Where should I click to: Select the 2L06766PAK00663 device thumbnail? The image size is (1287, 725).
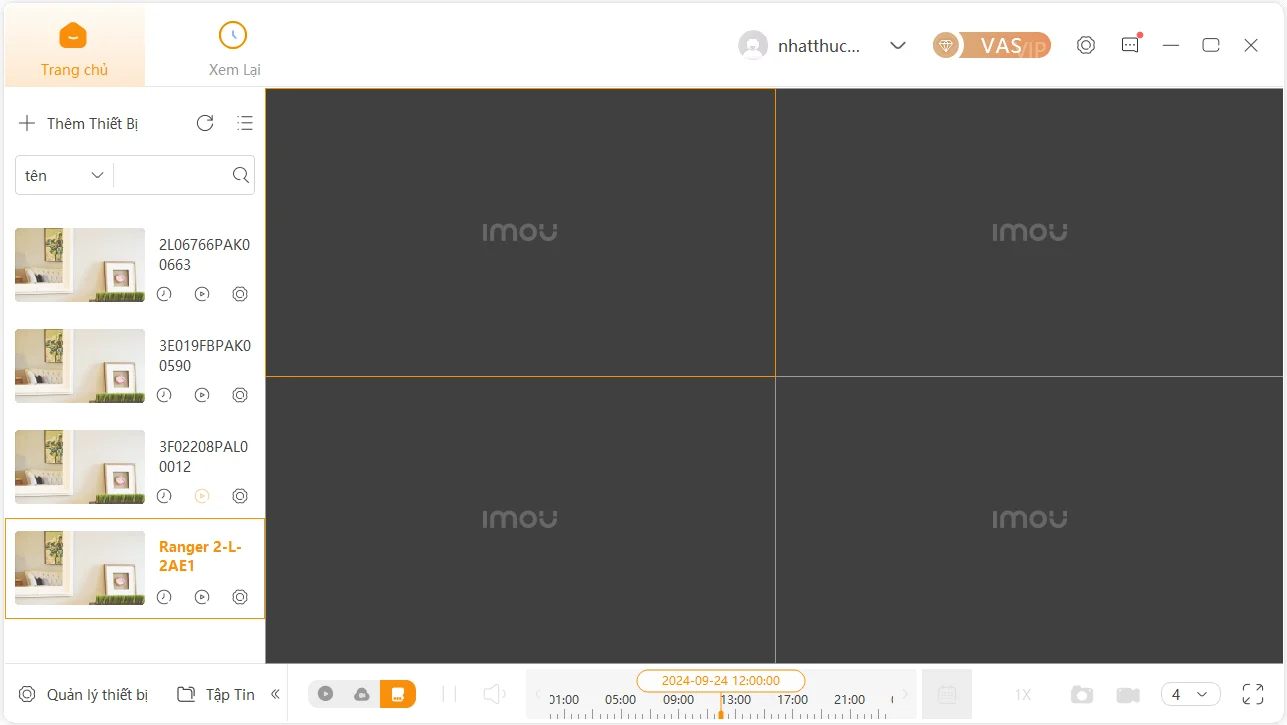[80, 265]
